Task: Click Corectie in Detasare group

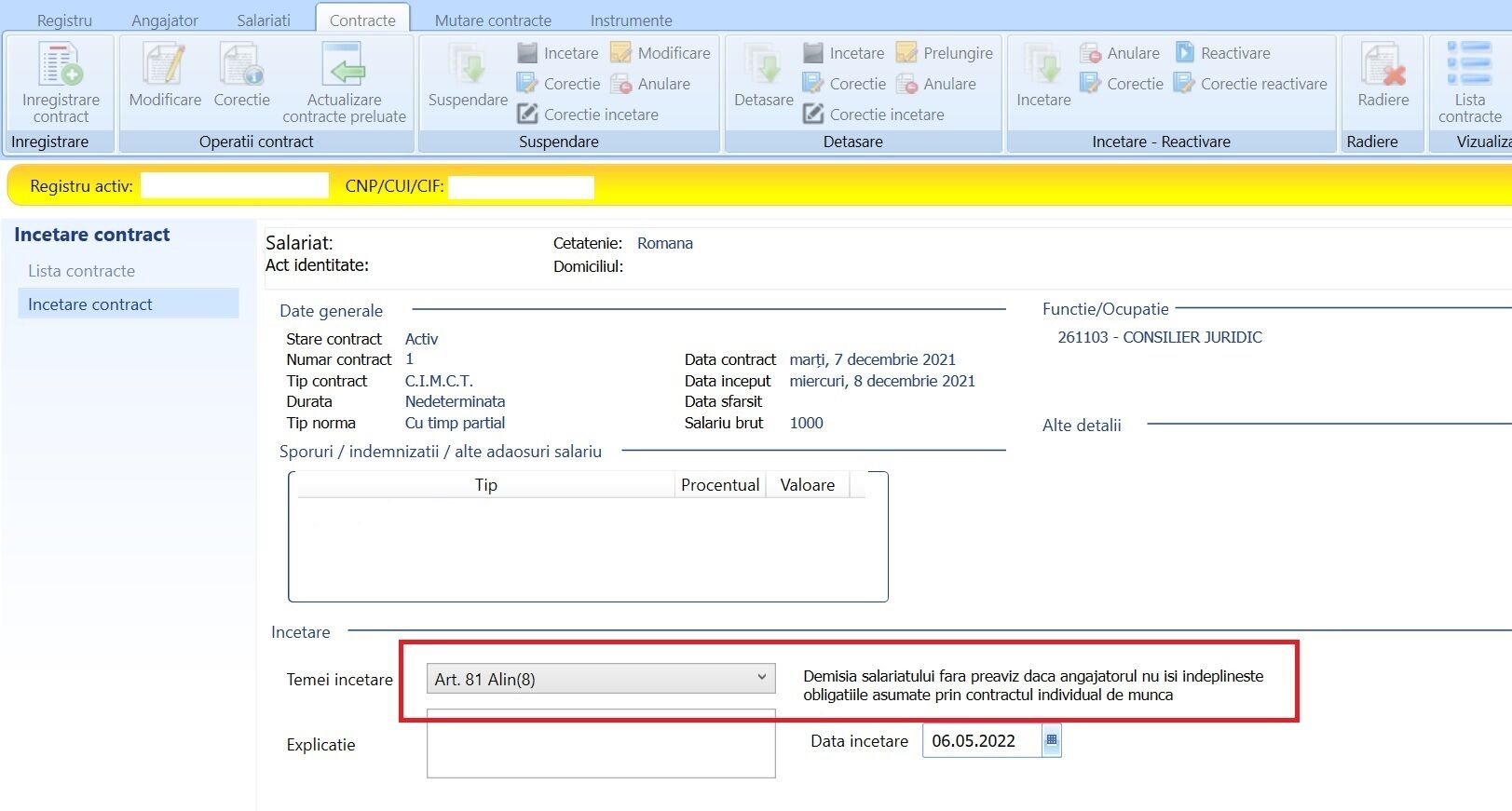Action: click(x=845, y=84)
